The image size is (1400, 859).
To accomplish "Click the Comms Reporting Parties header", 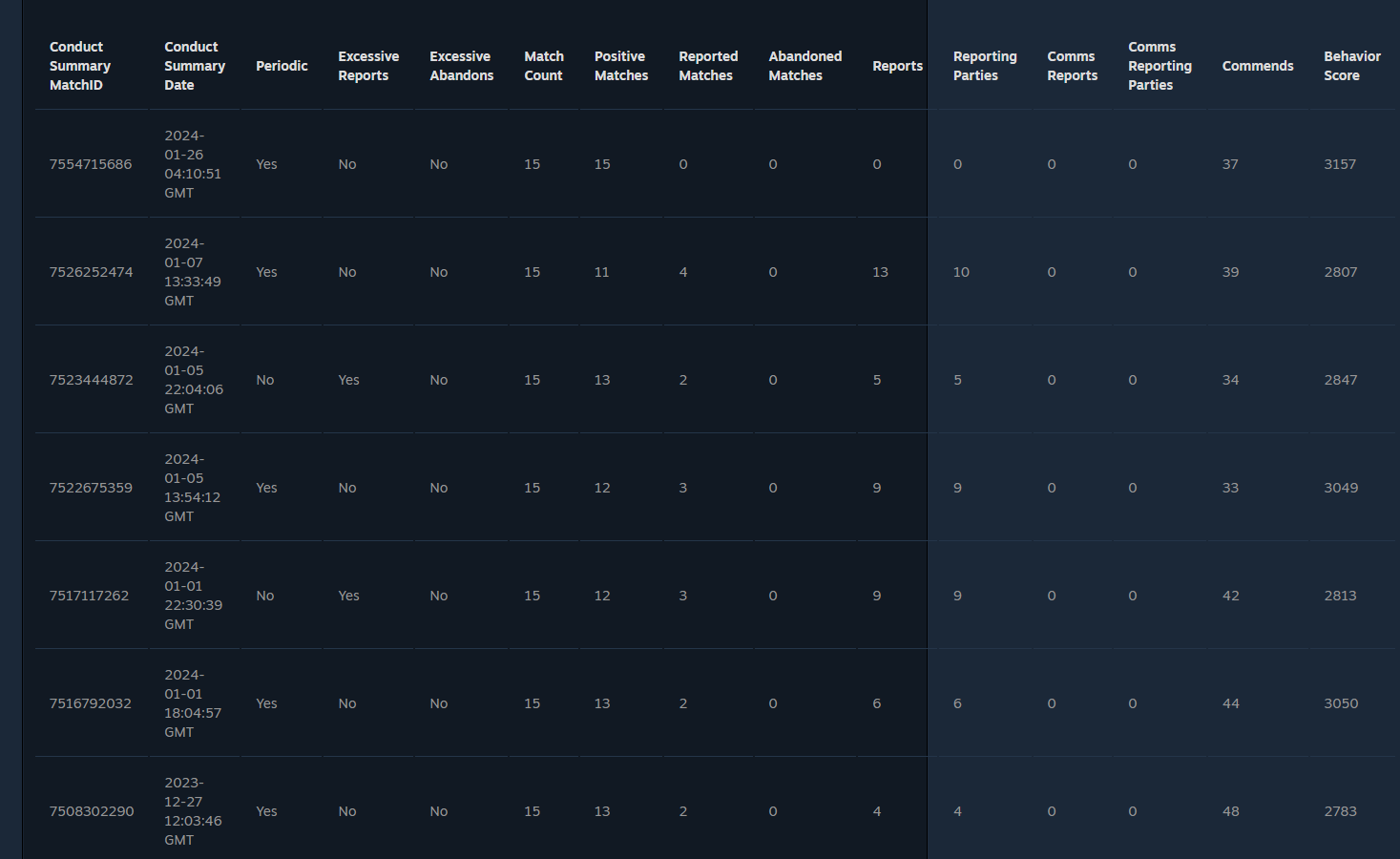I will [1160, 66].
